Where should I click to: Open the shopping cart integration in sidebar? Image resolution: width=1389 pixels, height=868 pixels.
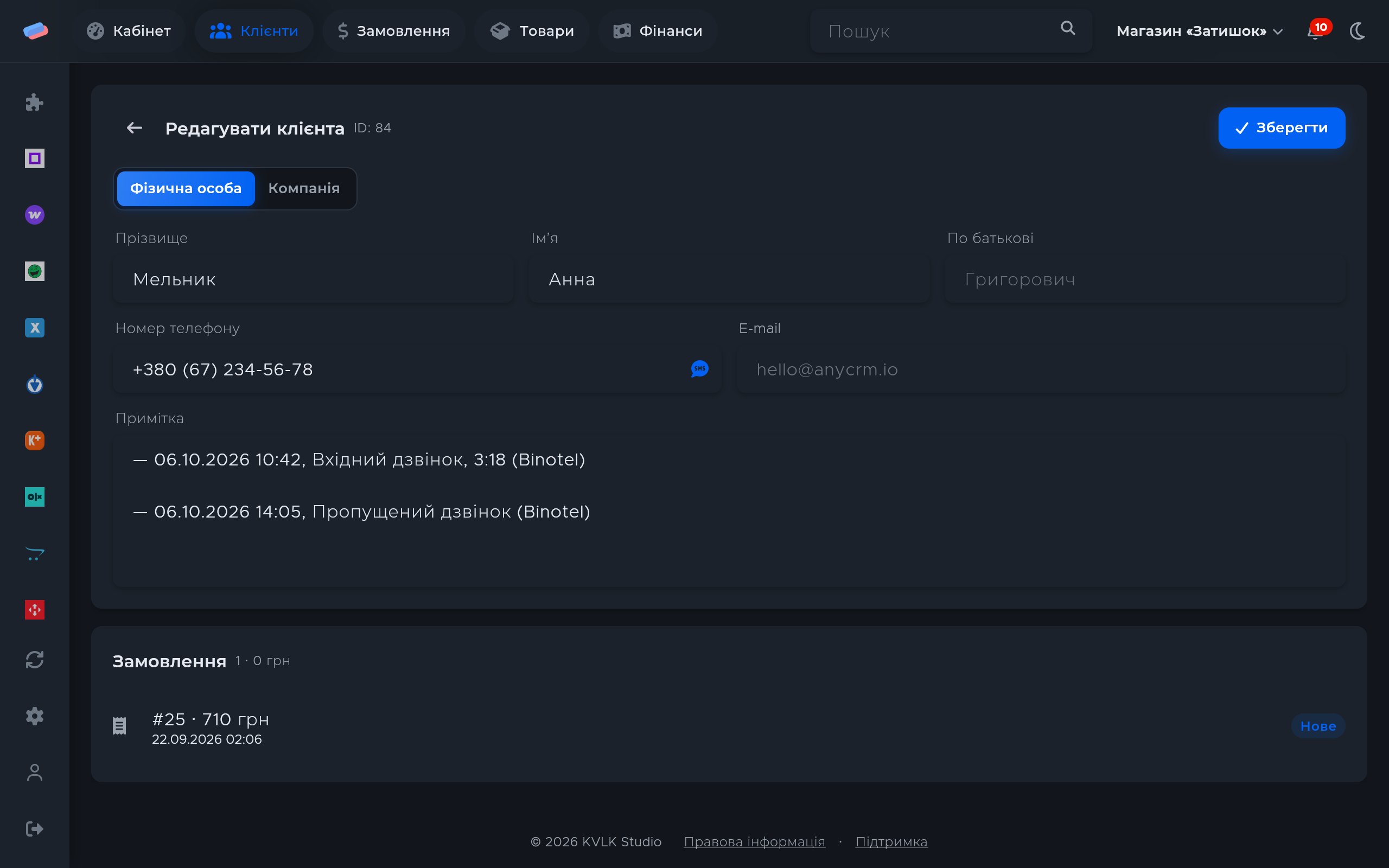point(34,553)
